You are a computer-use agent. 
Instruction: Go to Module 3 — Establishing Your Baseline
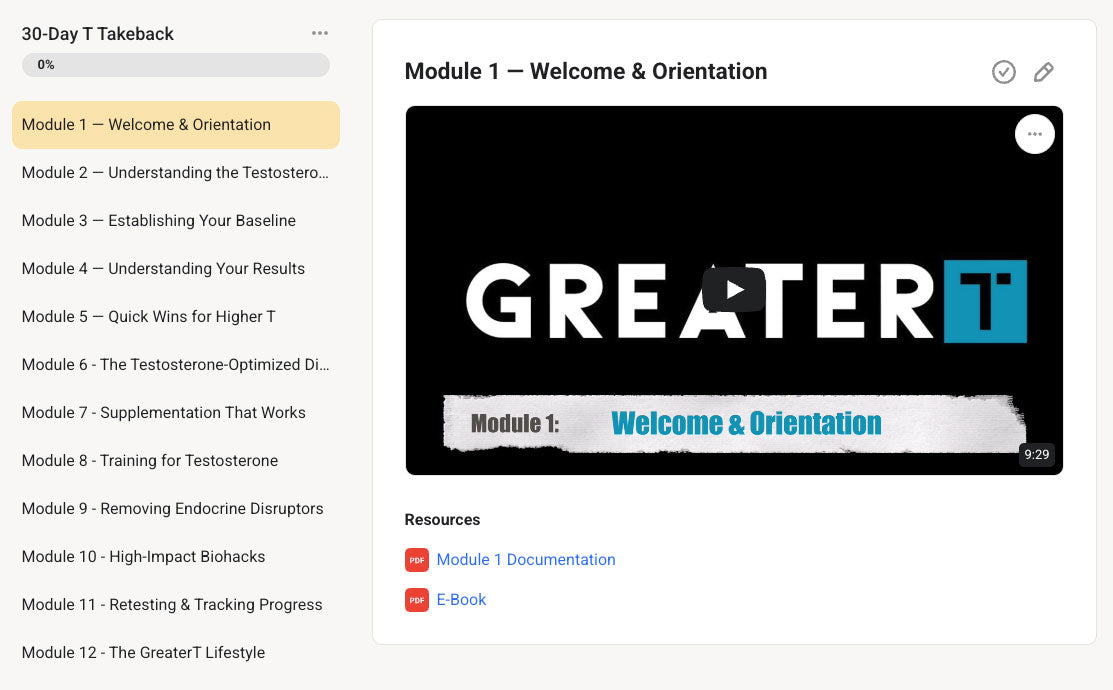159,221
